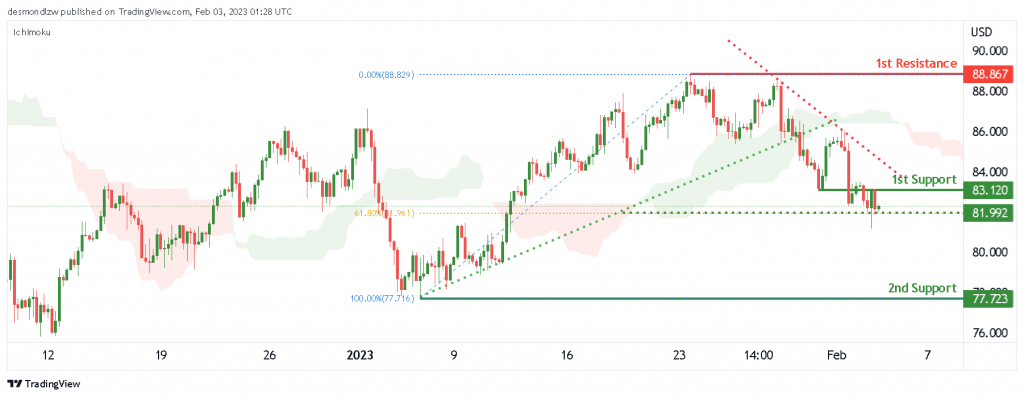
Task: Click the 0.00%(88.829) Fibonacci label
Action: point(388,75)
